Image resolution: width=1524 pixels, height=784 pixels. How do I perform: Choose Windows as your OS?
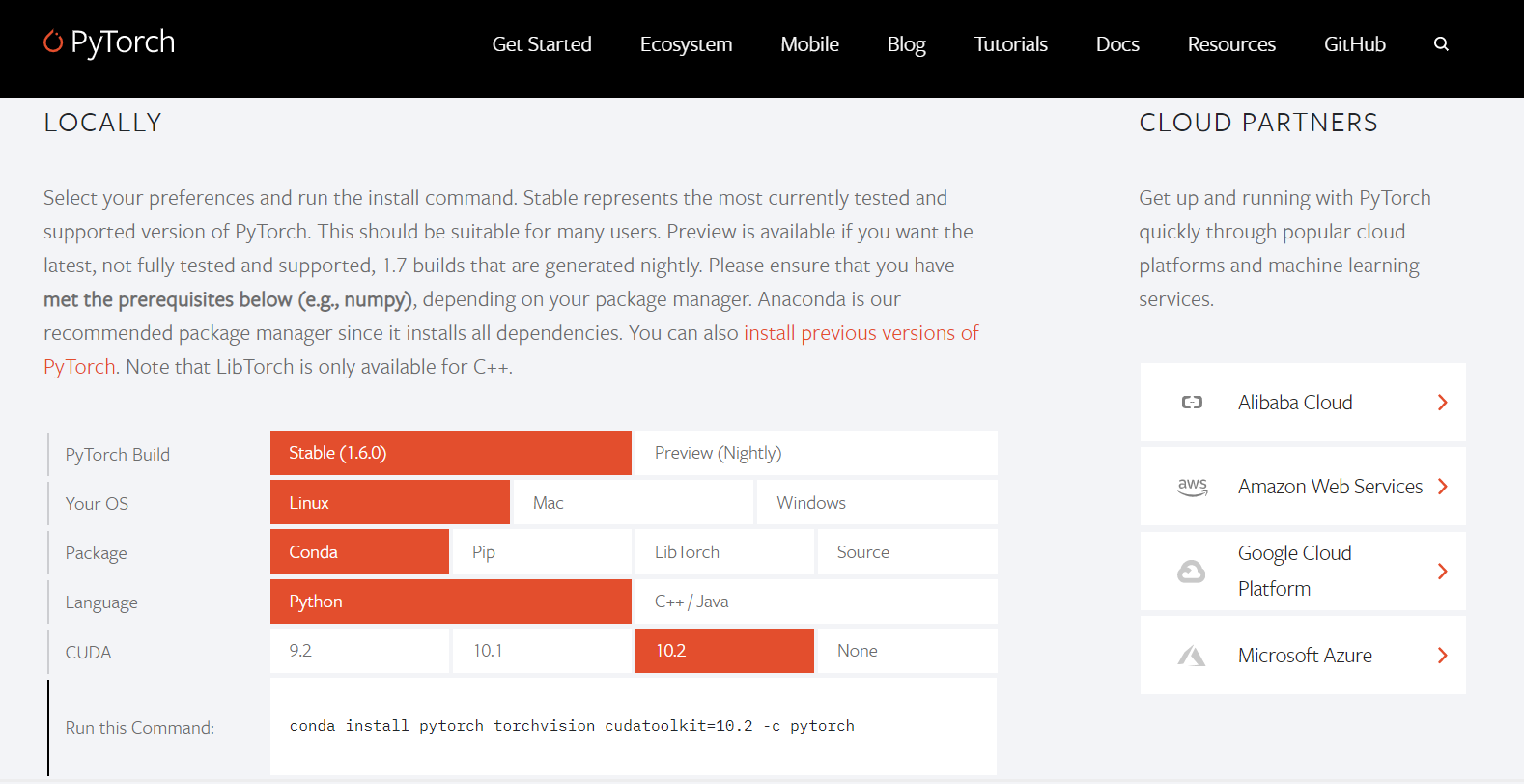[x=876, y=503]
